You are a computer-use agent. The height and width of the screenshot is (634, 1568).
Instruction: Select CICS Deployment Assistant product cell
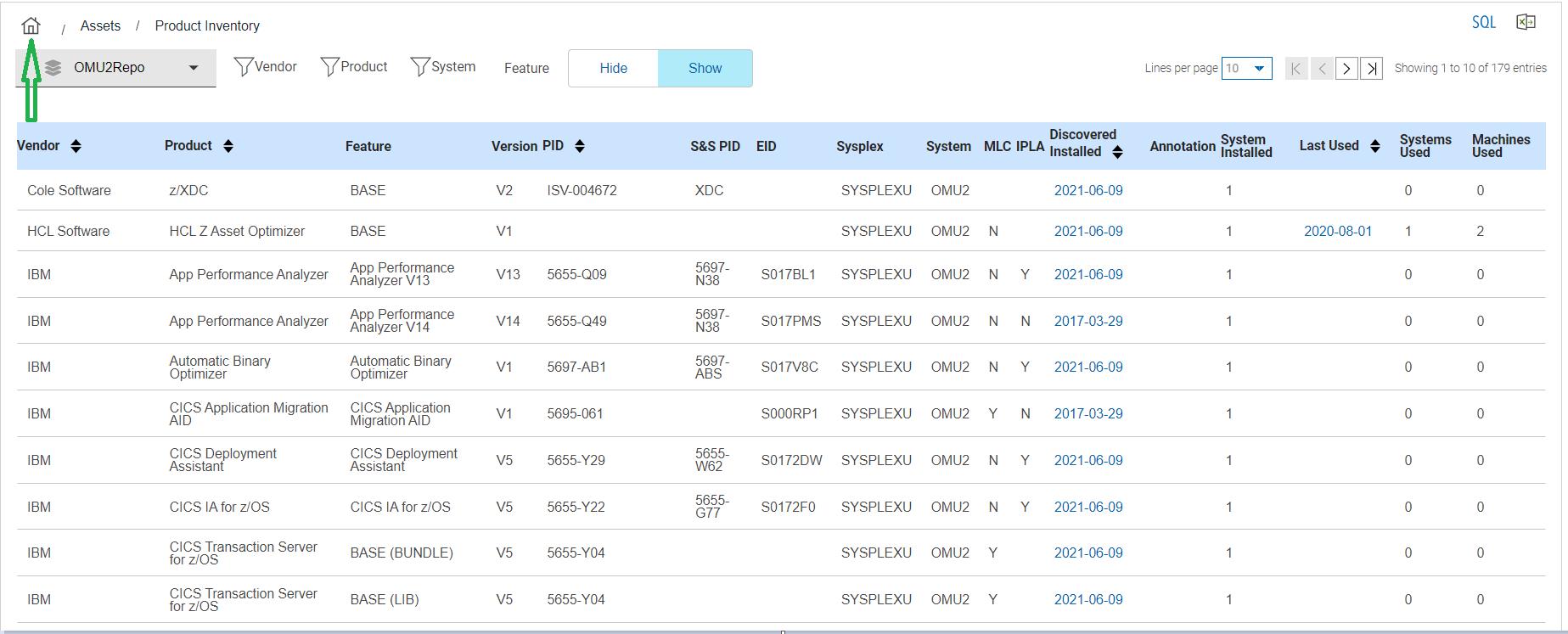click(x=222, y=460)
